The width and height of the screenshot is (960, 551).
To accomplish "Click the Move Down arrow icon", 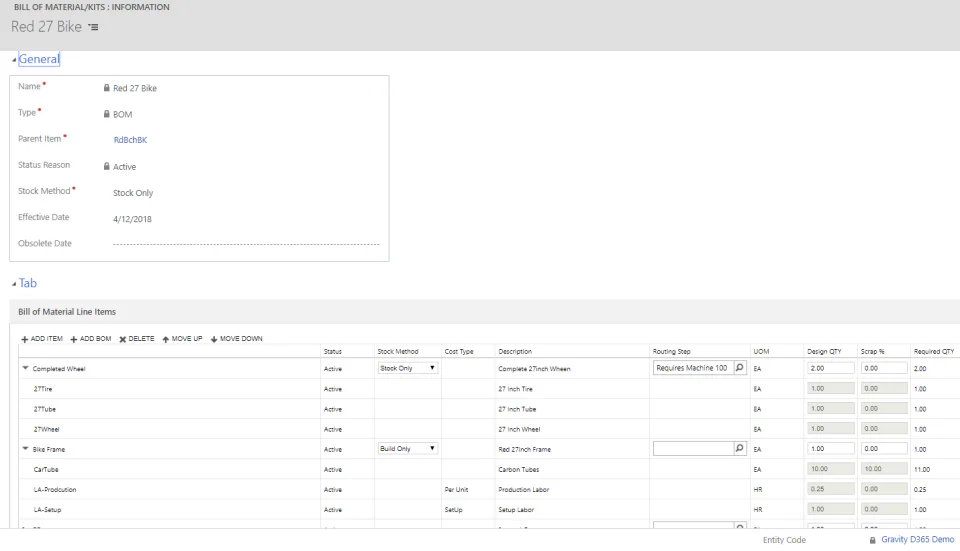I will (x=214, y=339).
